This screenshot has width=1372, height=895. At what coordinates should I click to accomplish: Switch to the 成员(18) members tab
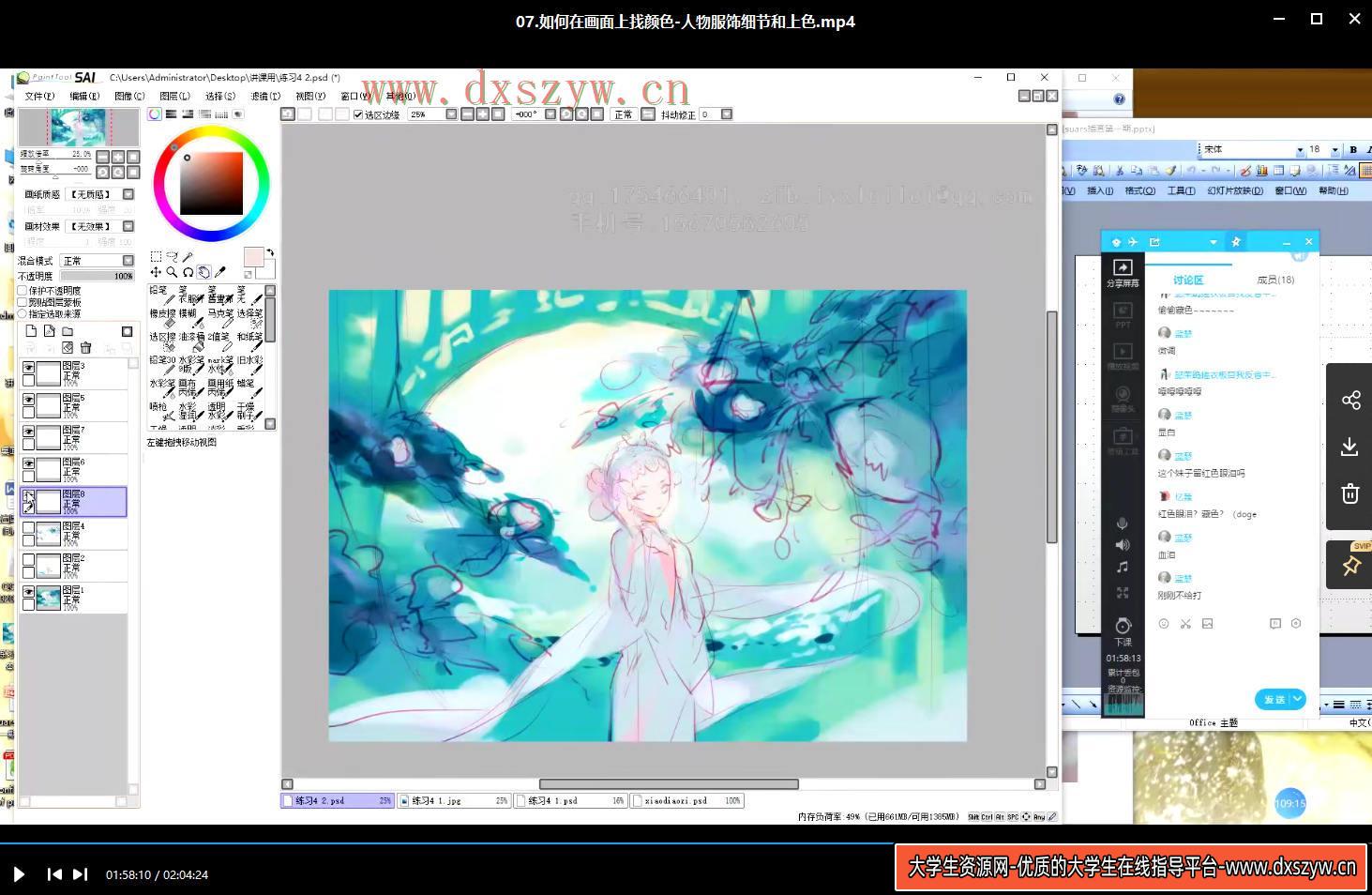point(1275,280)
